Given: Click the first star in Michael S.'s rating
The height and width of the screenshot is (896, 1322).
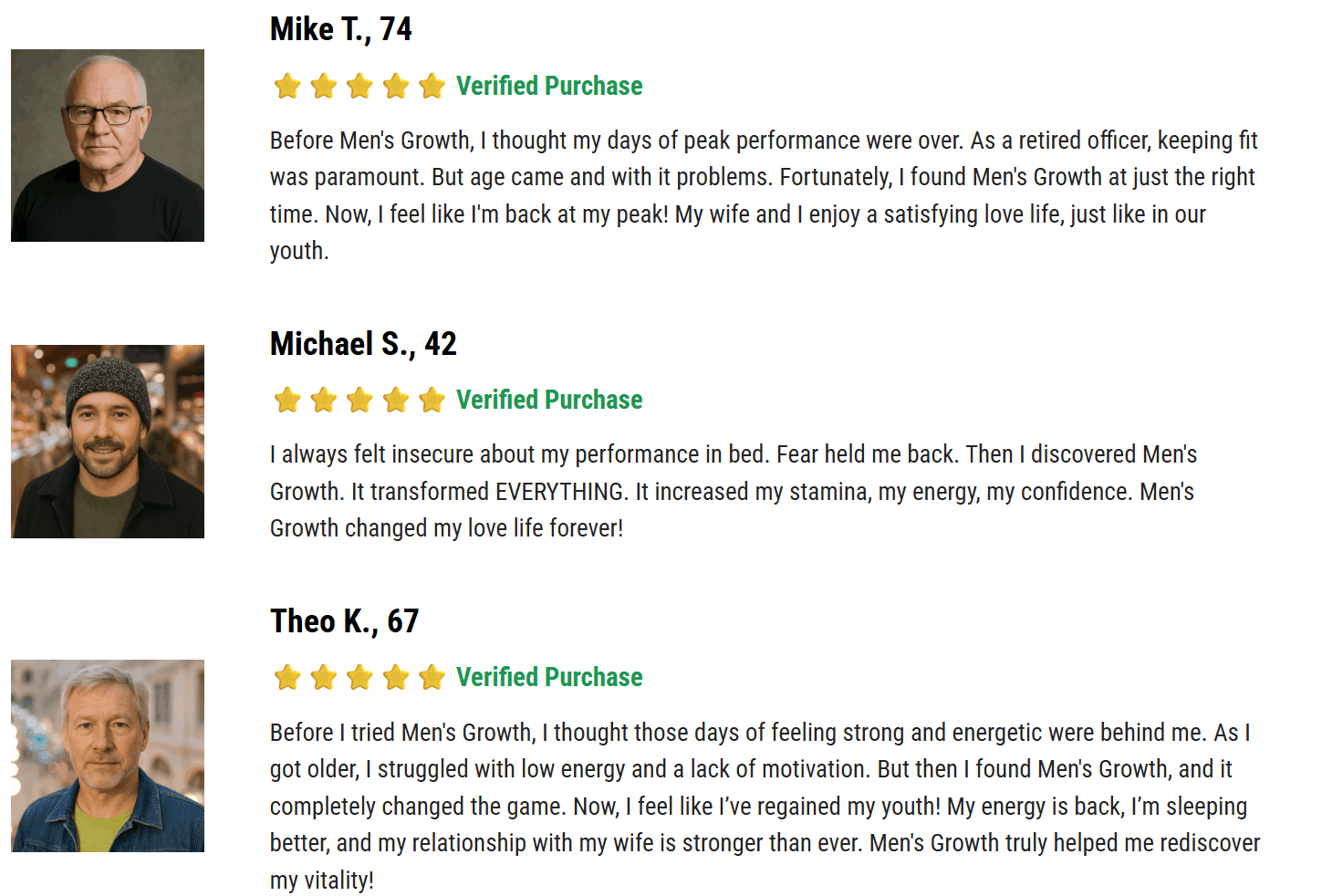Looking at the screenshot, I should click(287, 401).
